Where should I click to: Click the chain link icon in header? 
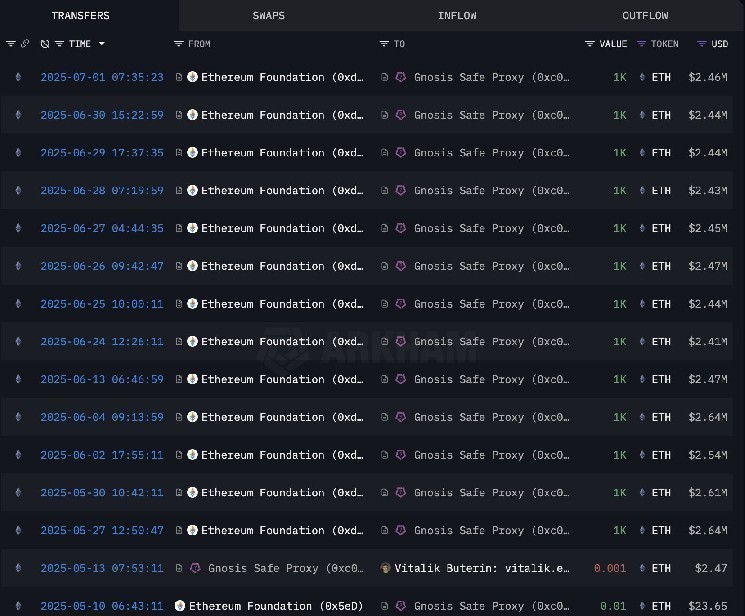coord(25,44)
